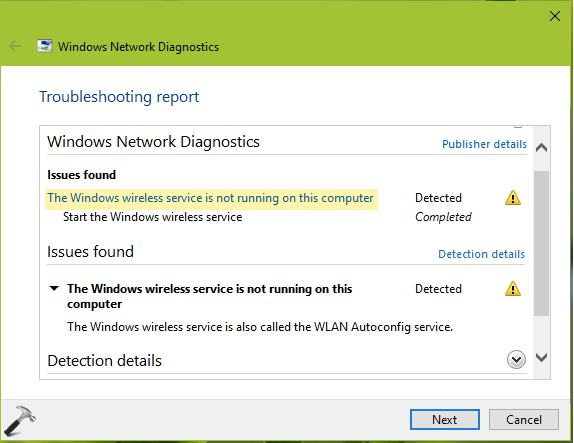Open the Detection details link

pyautogui.click(x=481, y=254)
